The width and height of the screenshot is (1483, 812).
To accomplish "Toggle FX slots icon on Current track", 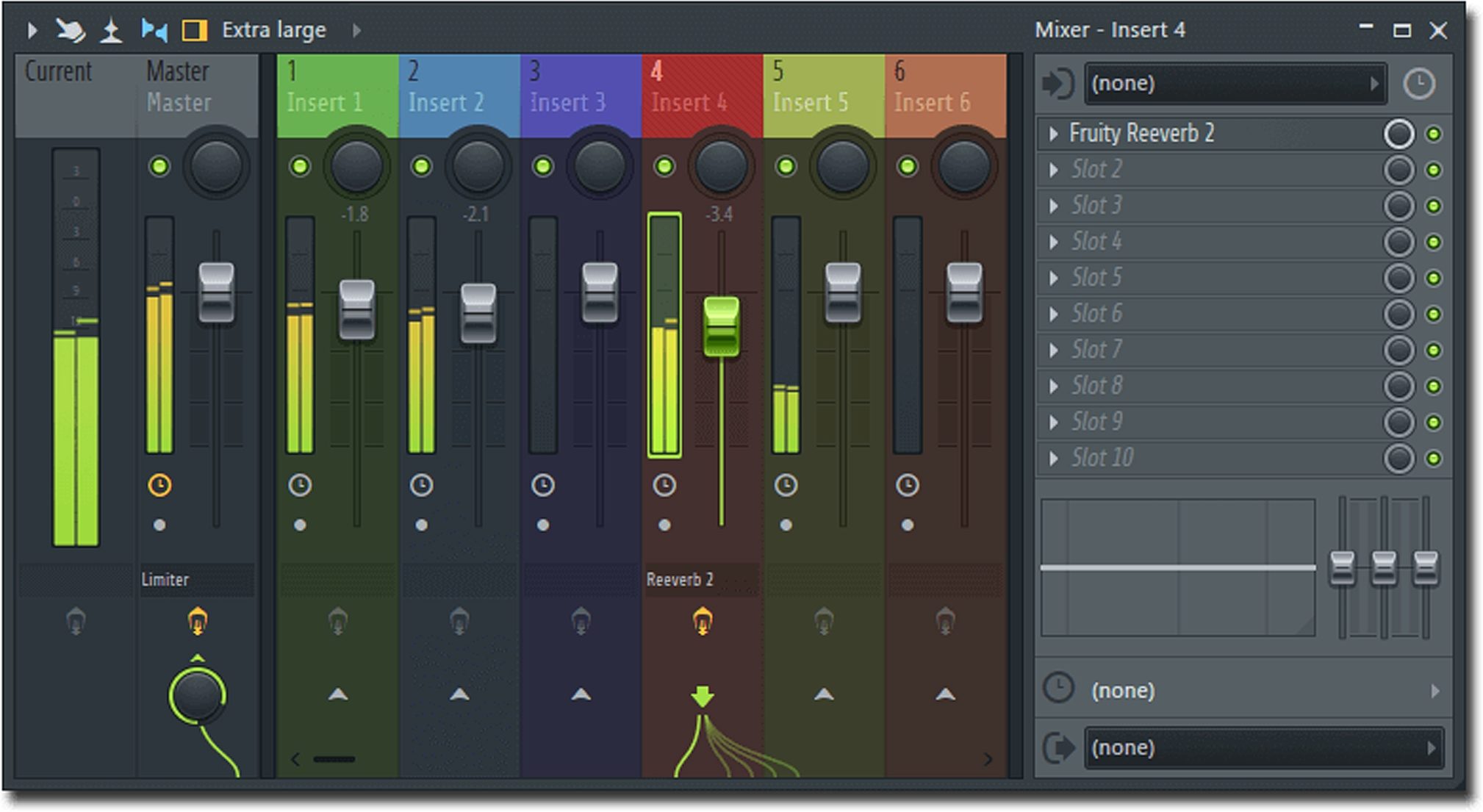I will click(76, 621).
